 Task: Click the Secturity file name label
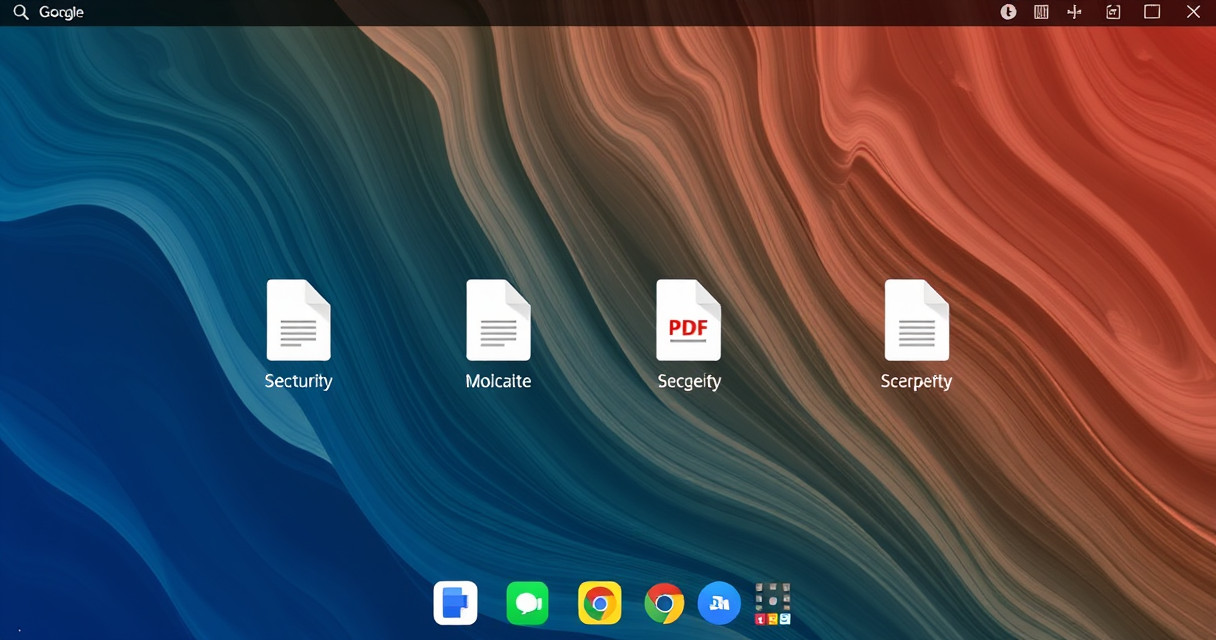298,381
